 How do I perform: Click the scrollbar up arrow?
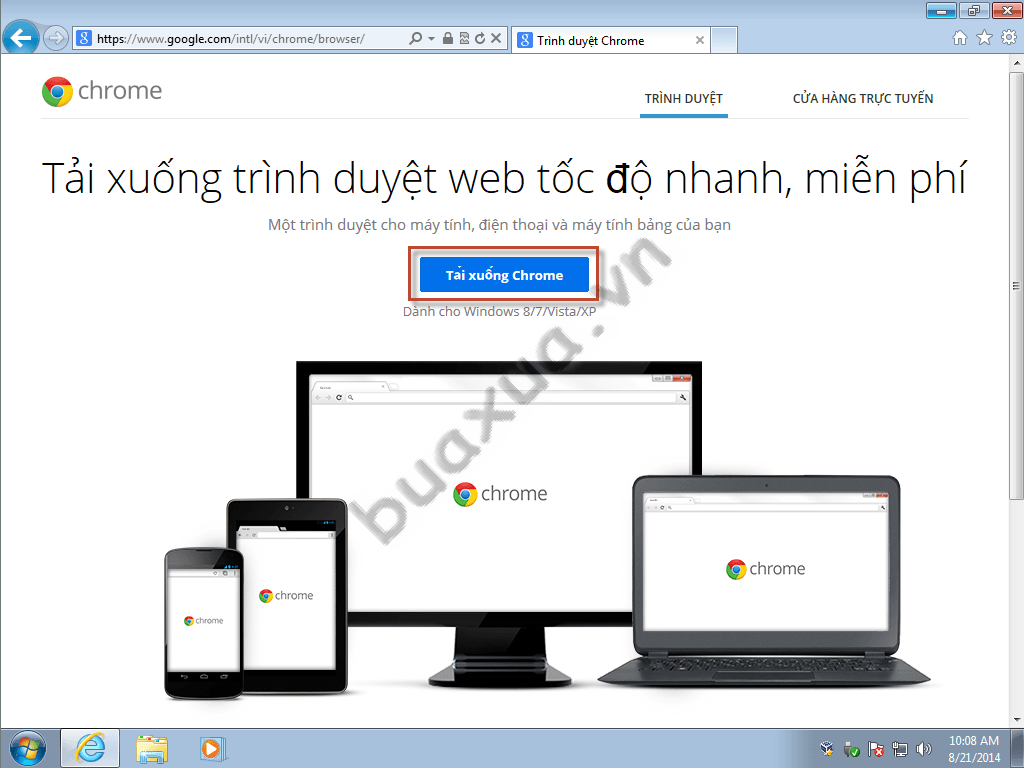pos(1016,63)
